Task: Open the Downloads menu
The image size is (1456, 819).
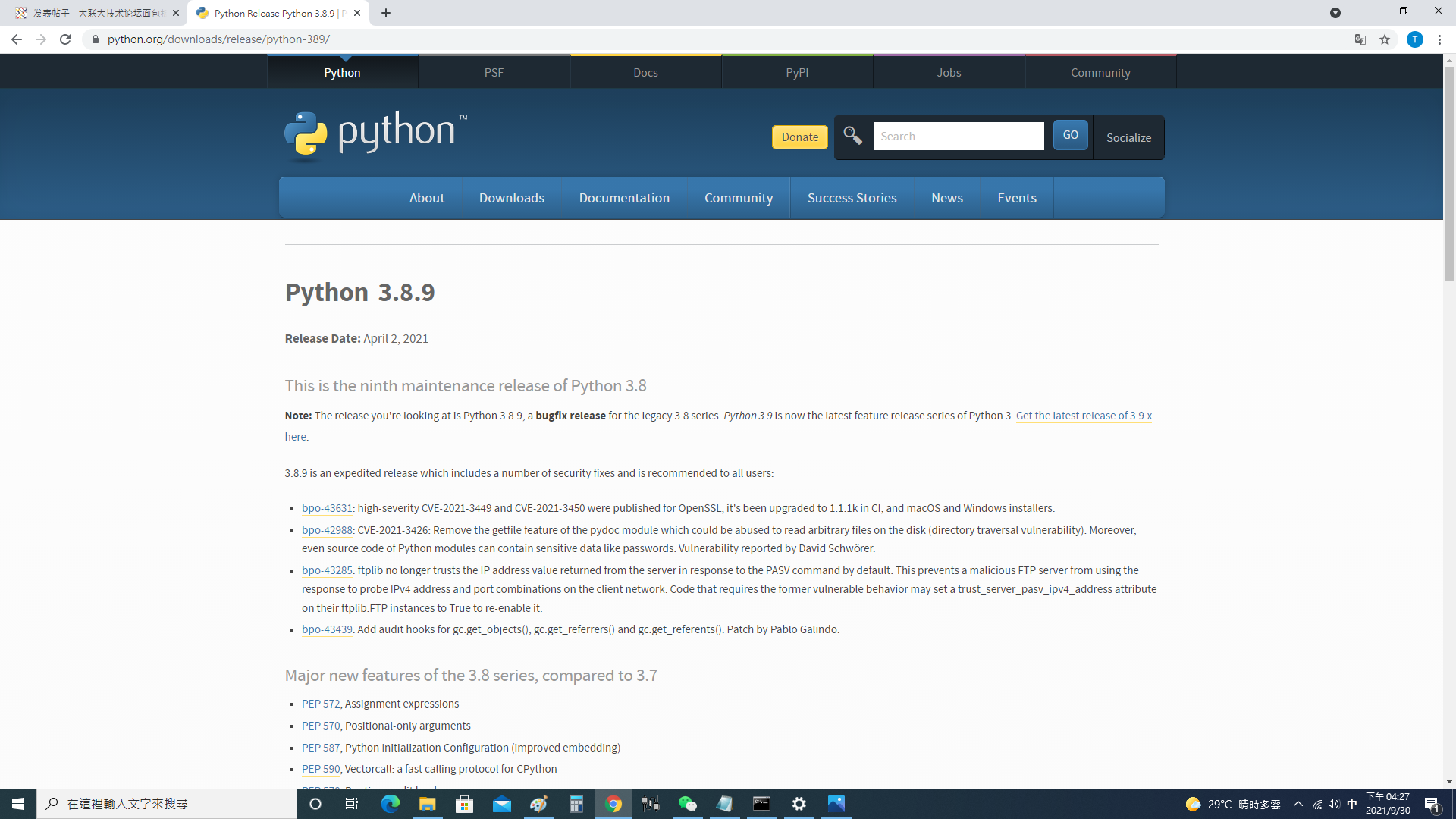Action: [512, 198]
